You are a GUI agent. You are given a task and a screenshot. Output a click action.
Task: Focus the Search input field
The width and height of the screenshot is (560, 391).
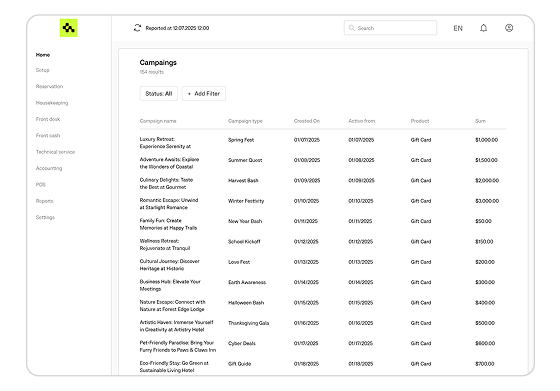(390, 28)
